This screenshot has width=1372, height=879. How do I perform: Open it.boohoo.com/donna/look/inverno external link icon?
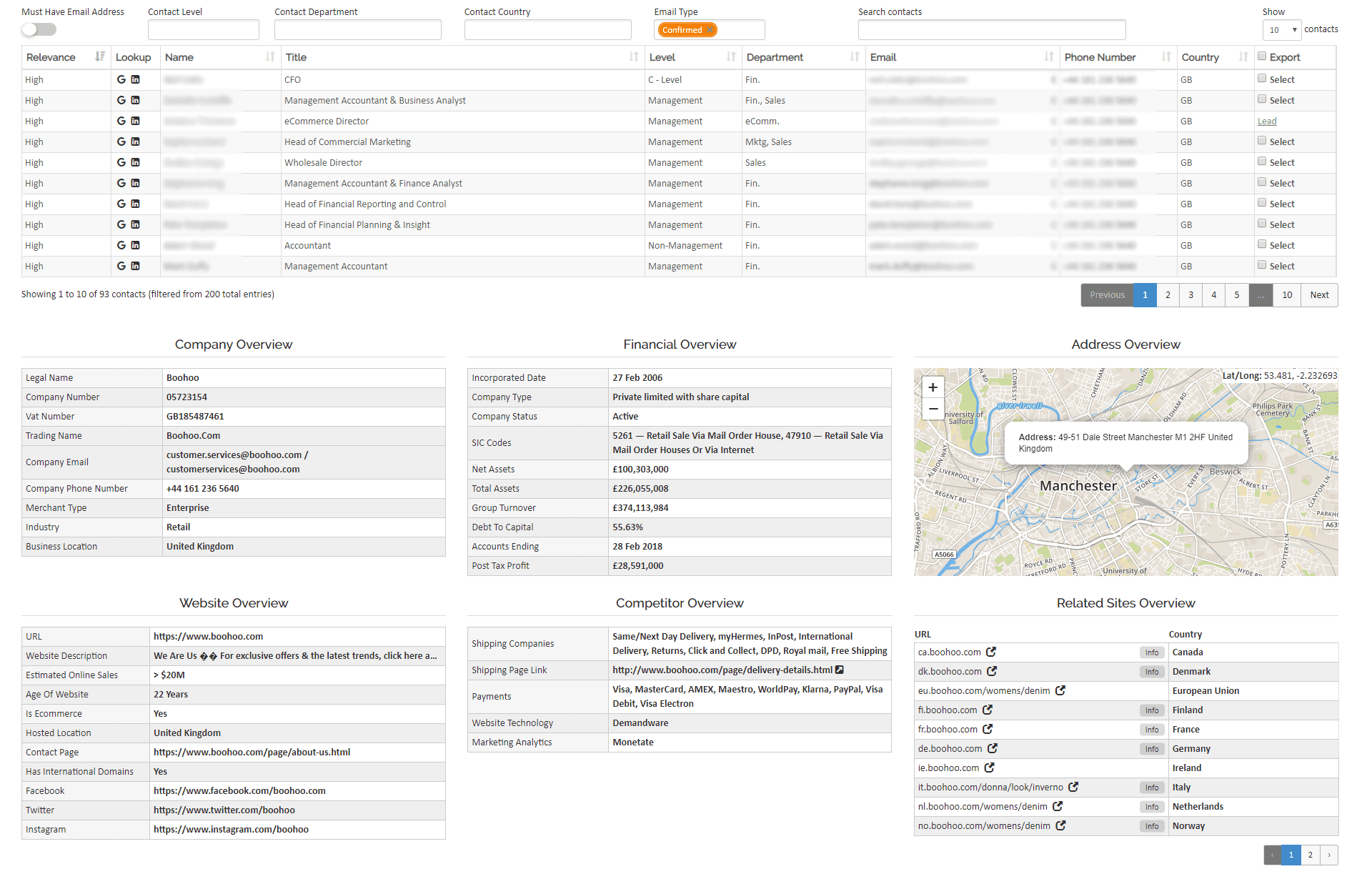(1073, 788)
